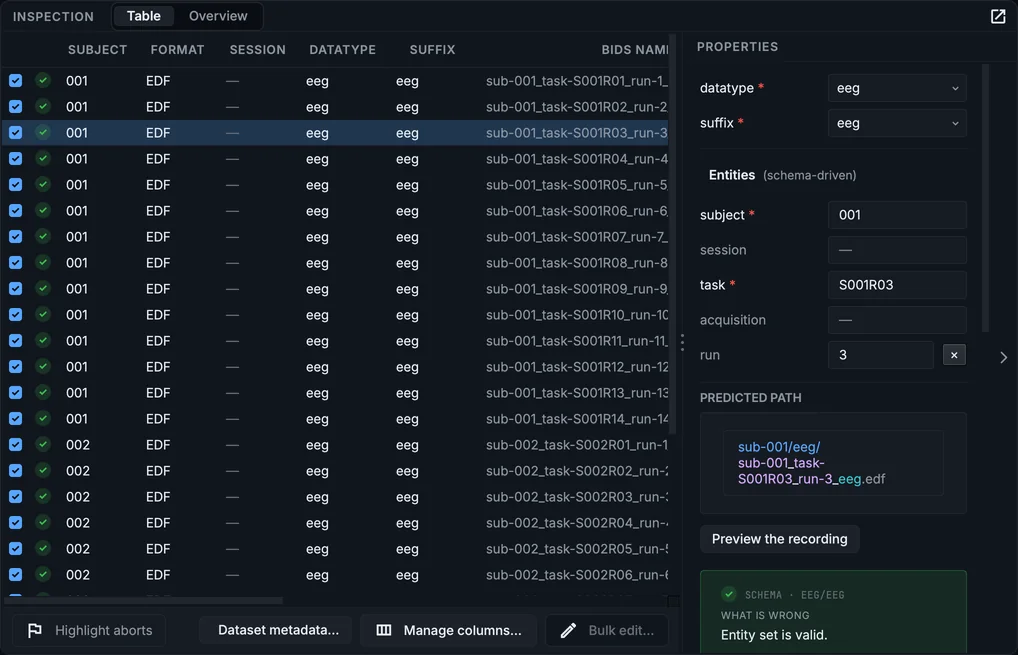The height and width of the screenshot is (655, 1018).
Task: Deselect the S001R10 row checkbox
Action: coord(16,314)
